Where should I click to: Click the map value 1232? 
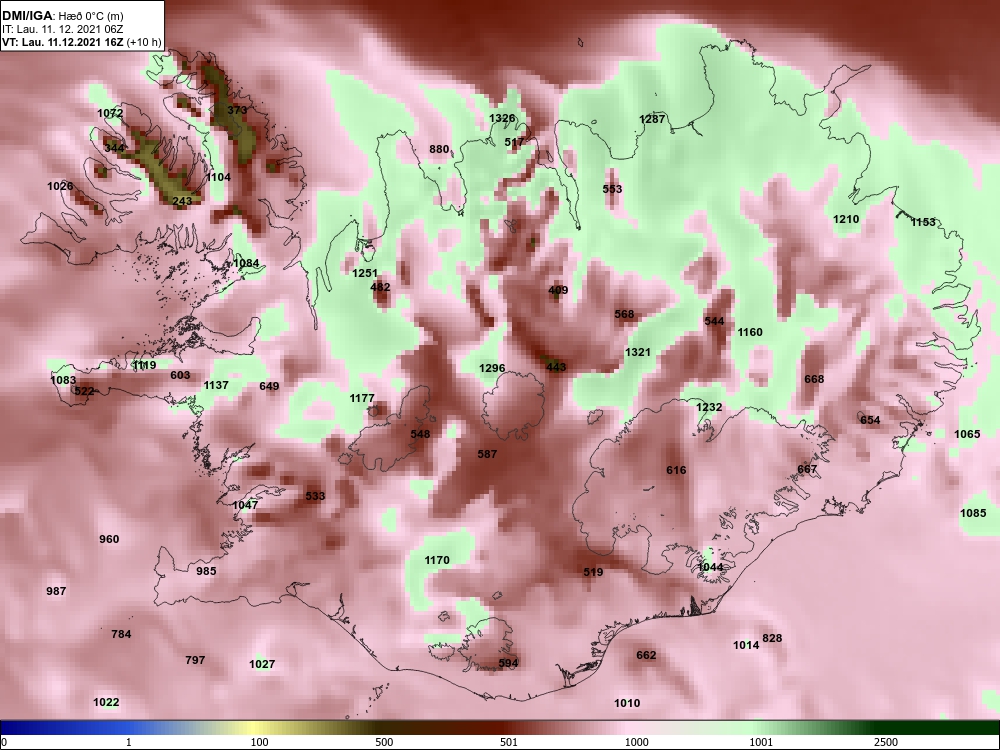pyautogui.click(x=709, y=407)
